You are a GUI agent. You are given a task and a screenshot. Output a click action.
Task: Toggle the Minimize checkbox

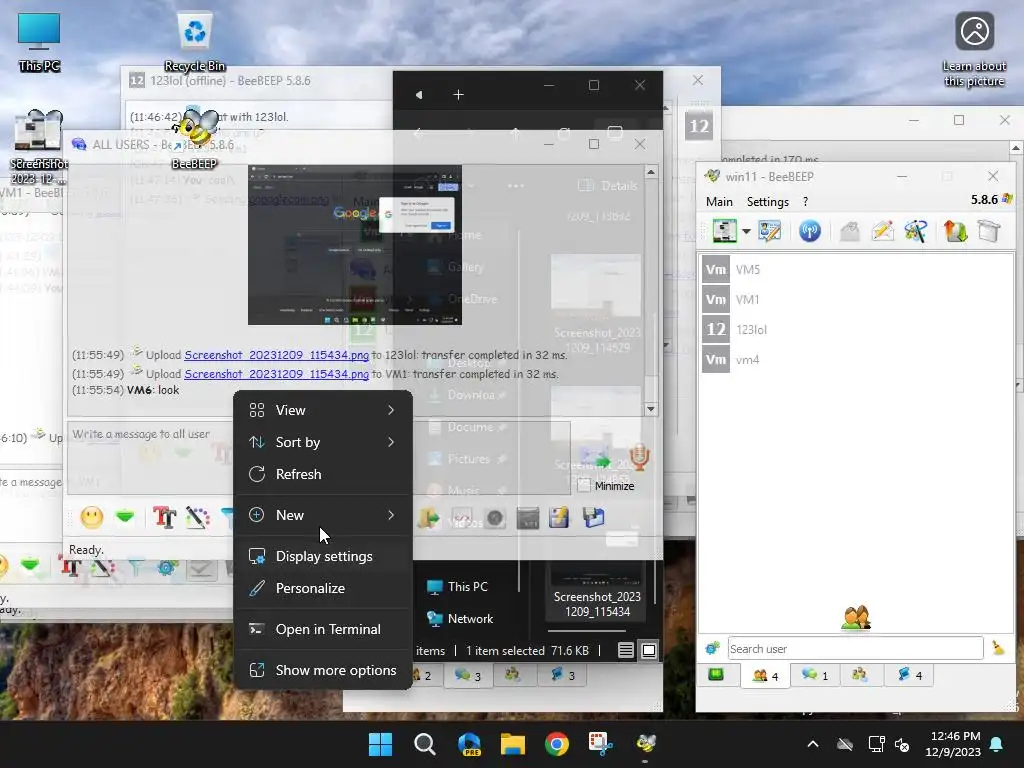pos(584,485)
